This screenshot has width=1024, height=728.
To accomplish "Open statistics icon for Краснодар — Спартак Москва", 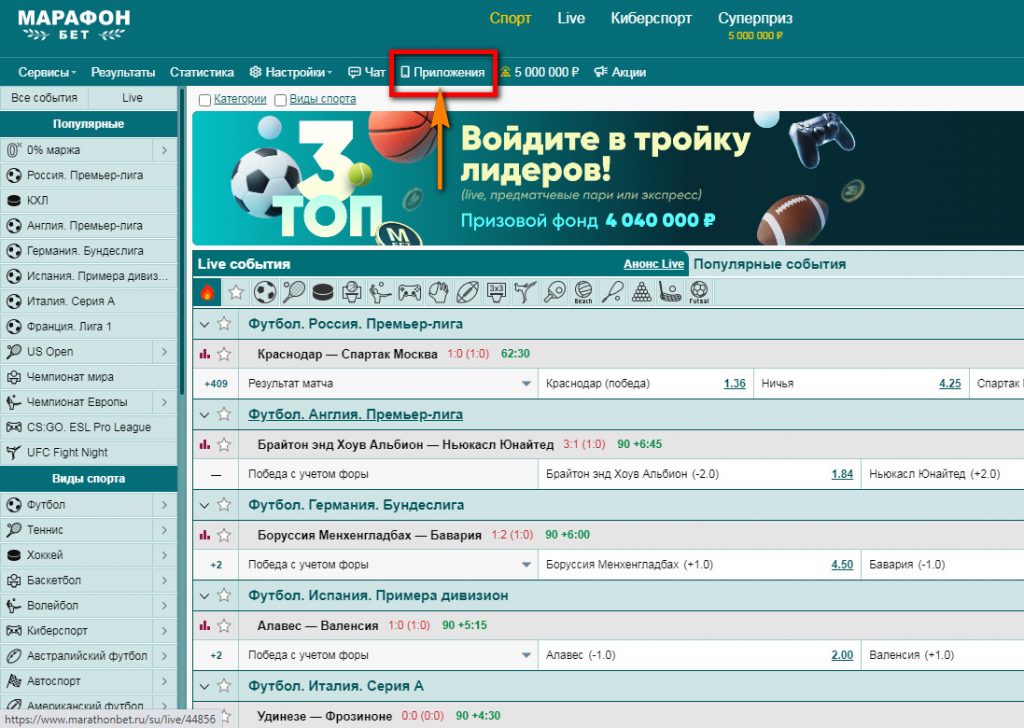I will pyautogui.click(x=205, y=354).
